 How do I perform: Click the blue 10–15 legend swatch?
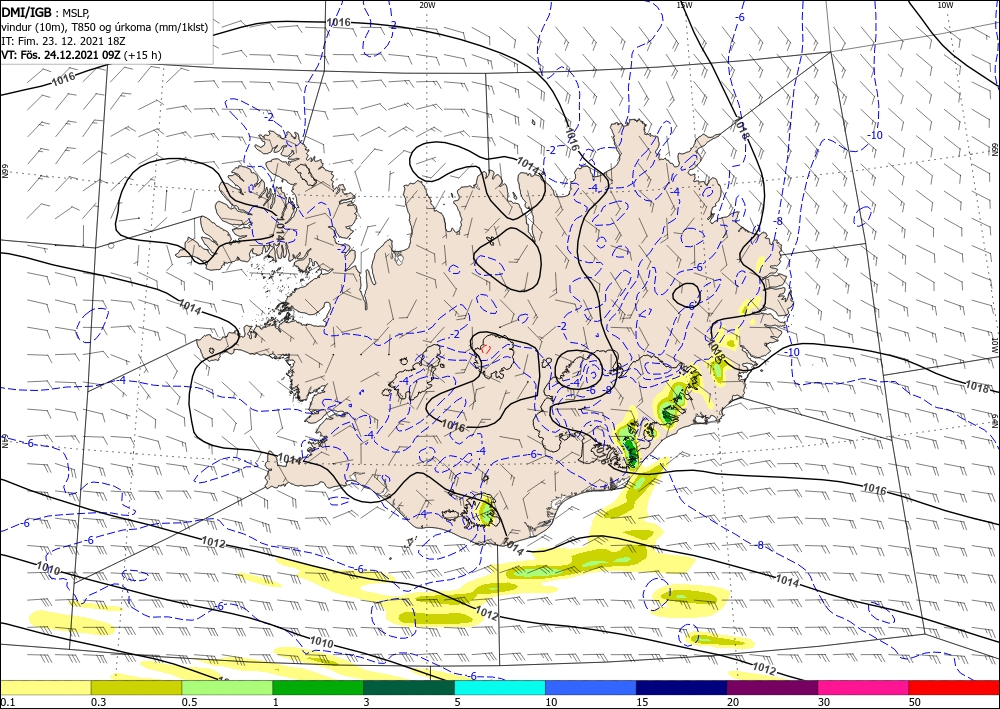pyautogui.click(x=591, y=687)
